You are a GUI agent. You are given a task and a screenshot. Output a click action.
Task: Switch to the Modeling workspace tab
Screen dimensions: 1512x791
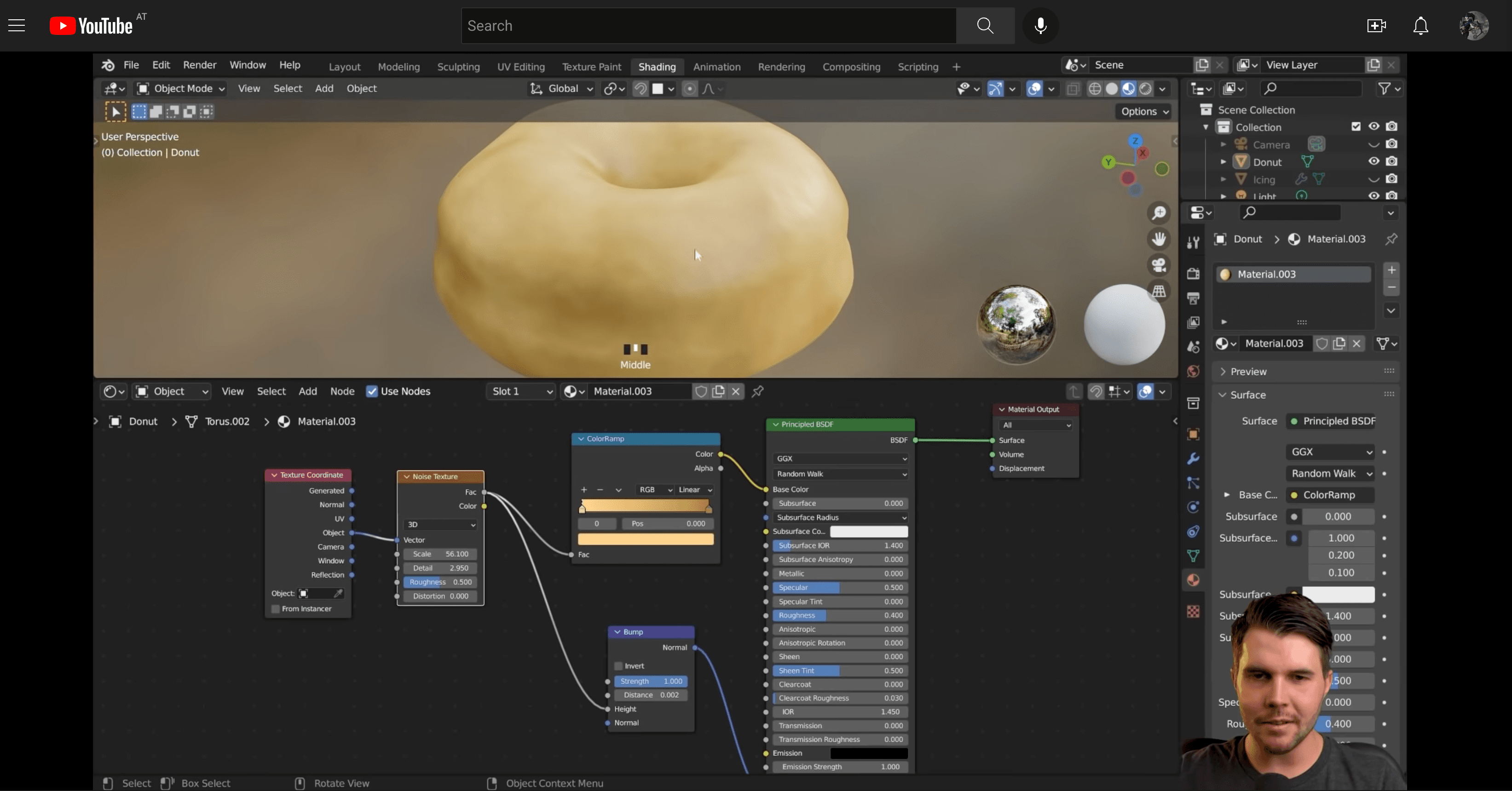[398, 67]
